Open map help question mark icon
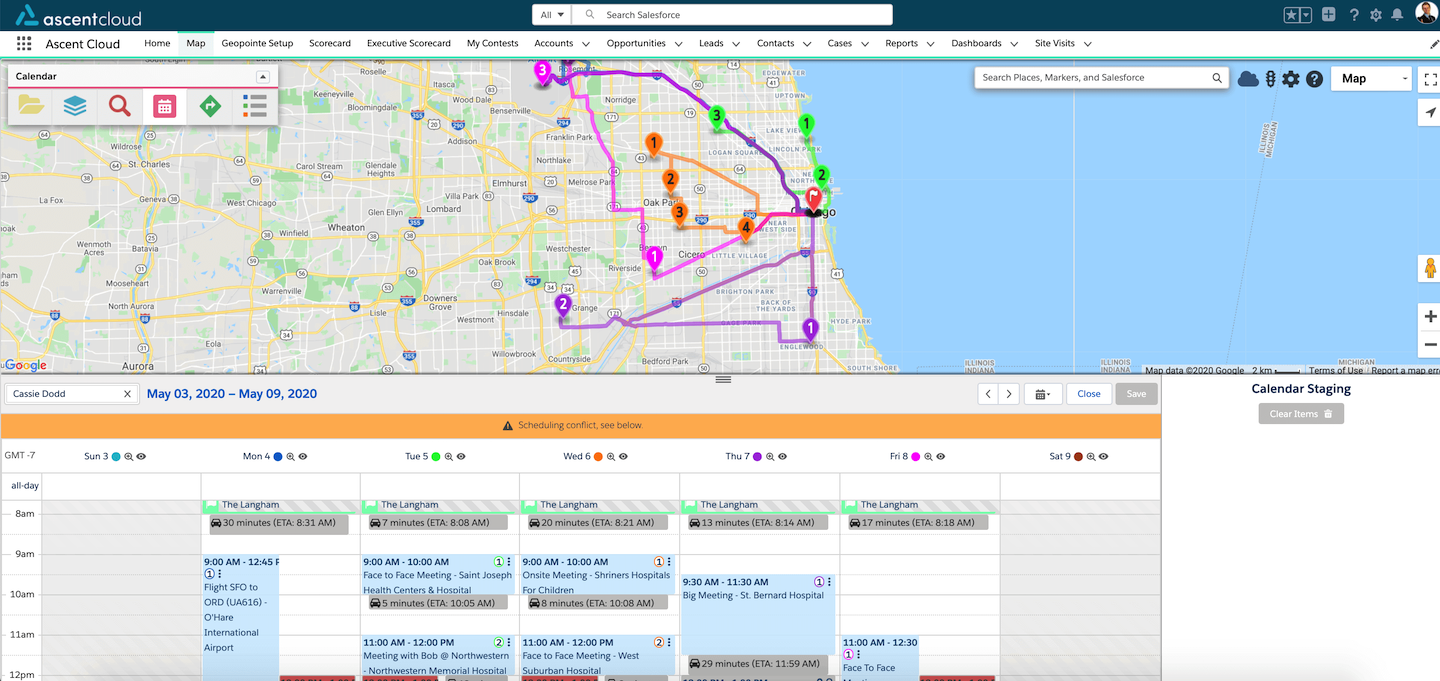 coord(1314,79)
